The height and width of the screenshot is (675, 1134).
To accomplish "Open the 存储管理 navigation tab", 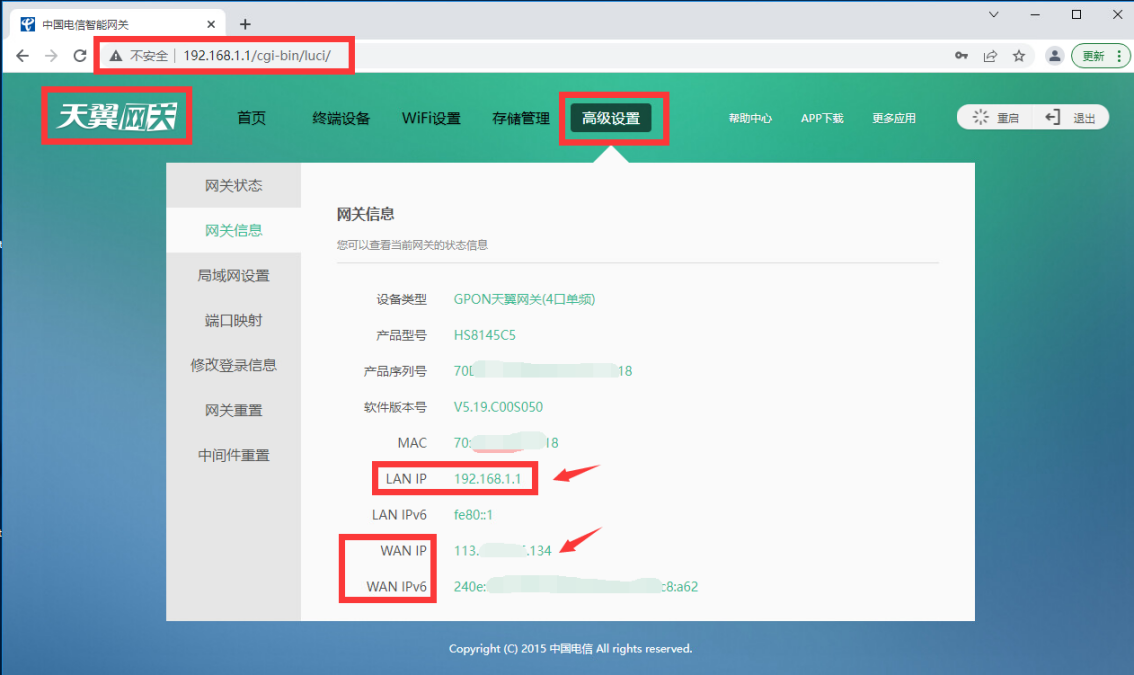I will [x=521, y=118].
